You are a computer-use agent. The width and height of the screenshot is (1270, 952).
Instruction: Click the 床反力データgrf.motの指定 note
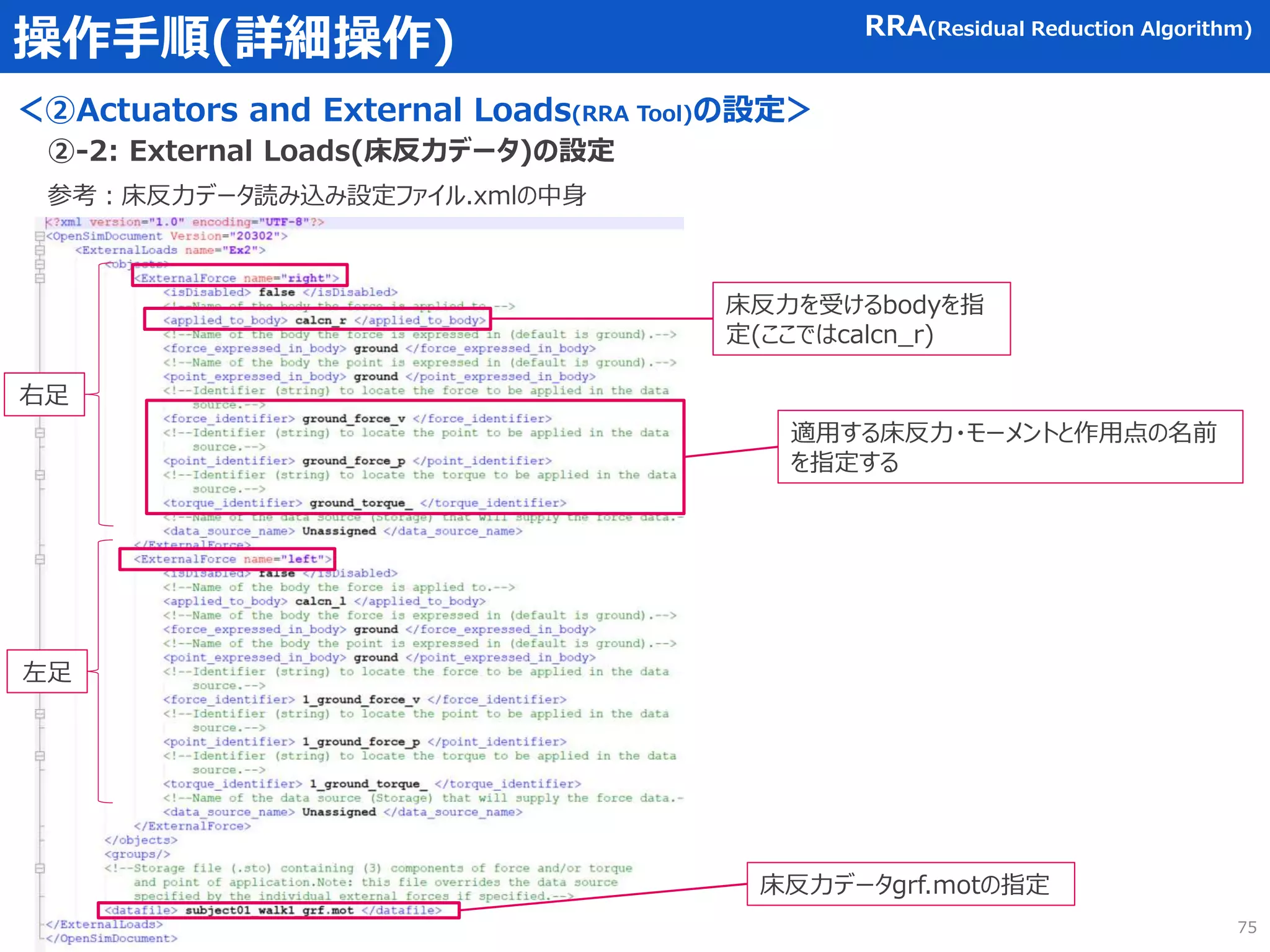click(910, 884)
